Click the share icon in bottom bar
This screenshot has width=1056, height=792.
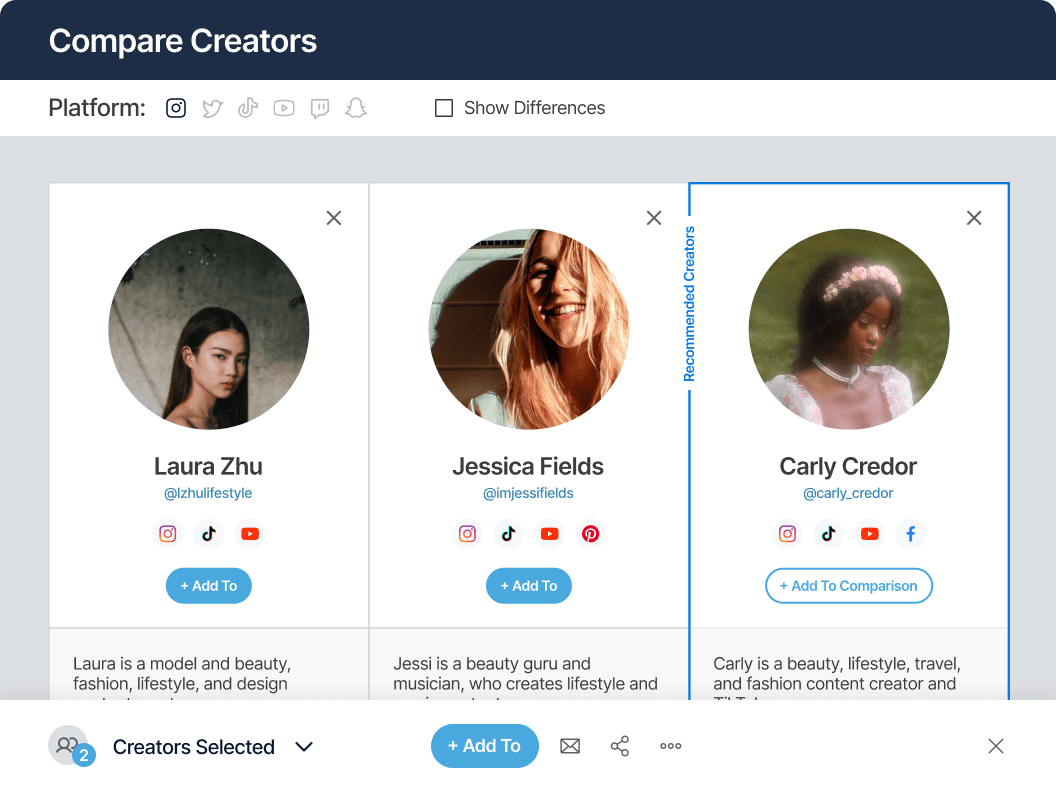[620, 746]
